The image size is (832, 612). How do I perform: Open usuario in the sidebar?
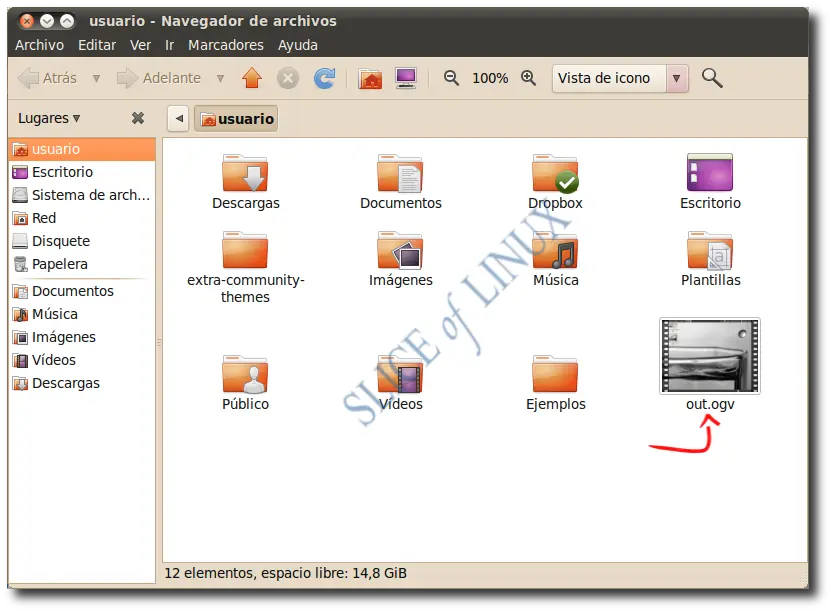(x=82, y=149)
